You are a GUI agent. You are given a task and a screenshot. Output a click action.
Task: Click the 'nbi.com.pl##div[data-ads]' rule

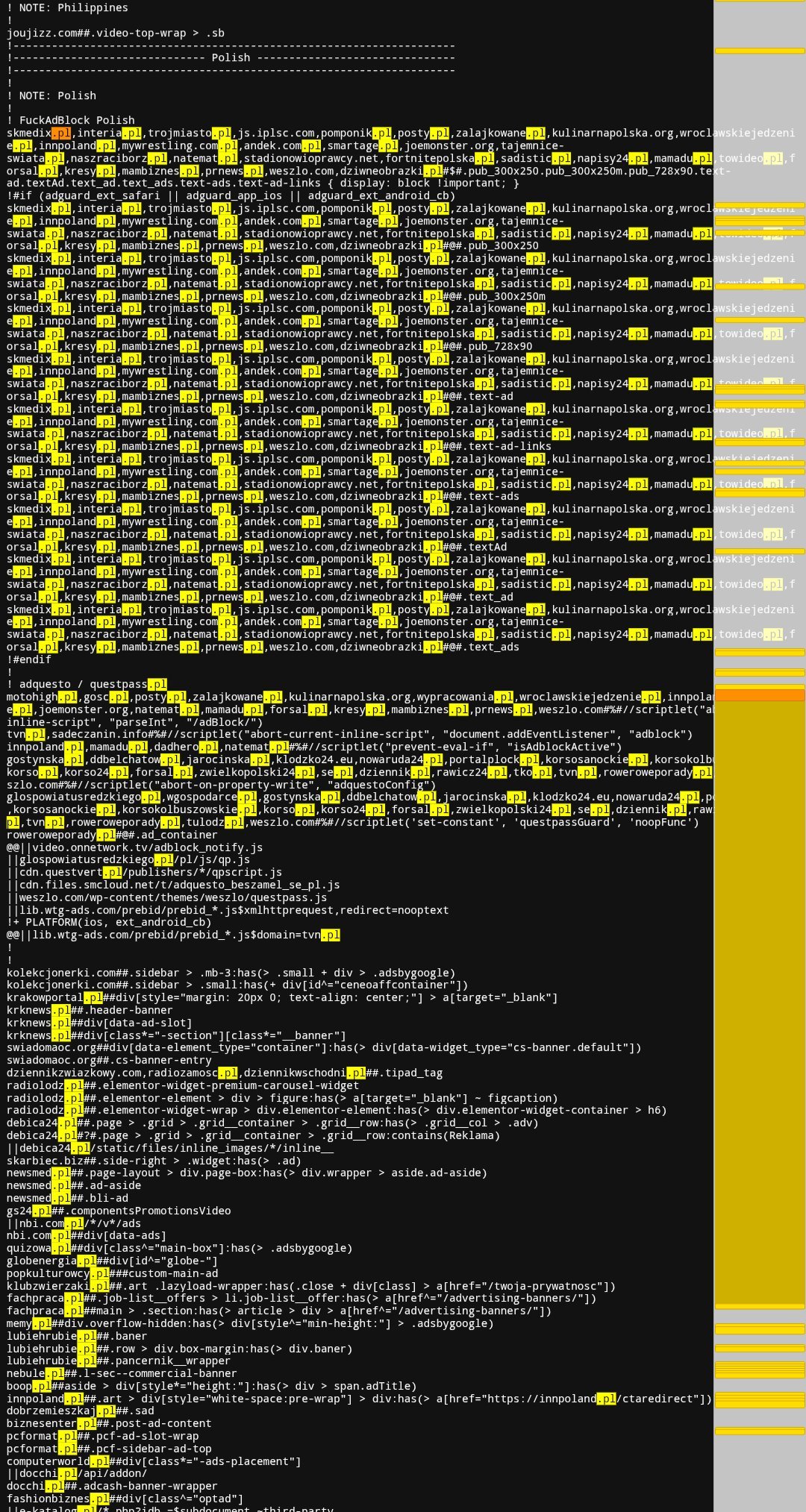pos(87,1235)
